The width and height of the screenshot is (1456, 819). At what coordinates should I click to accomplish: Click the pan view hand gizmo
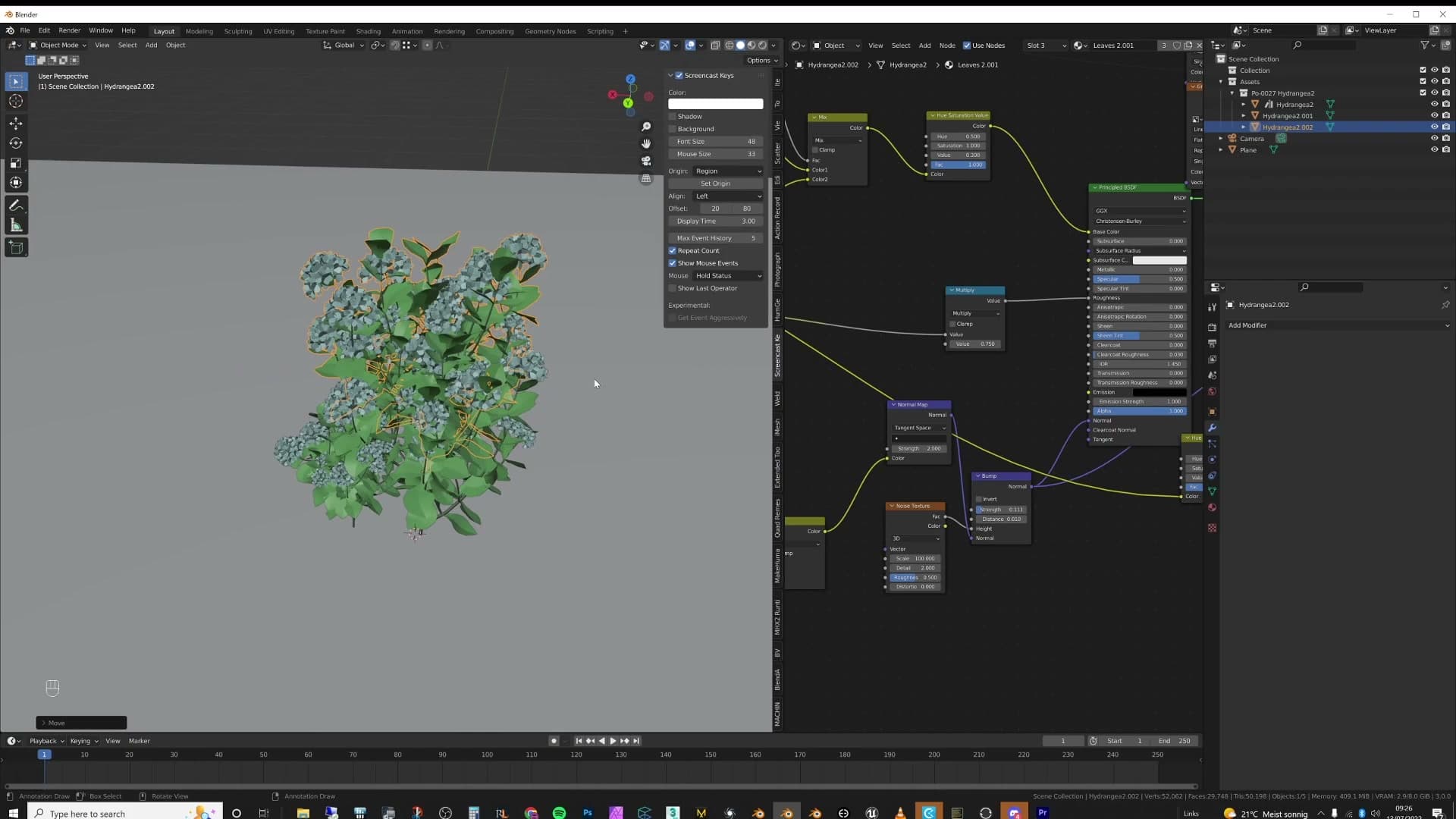tap(646, 143)
